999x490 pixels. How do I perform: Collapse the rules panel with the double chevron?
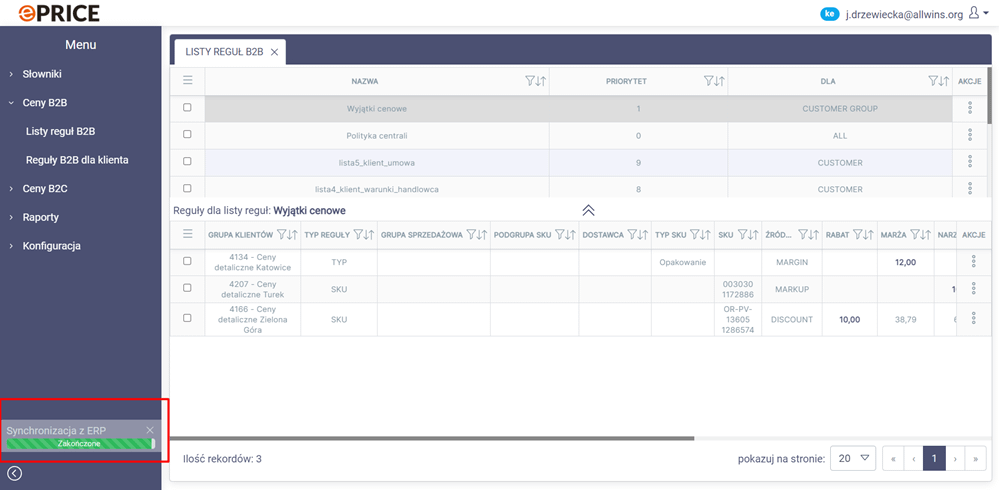coord(588,210)
